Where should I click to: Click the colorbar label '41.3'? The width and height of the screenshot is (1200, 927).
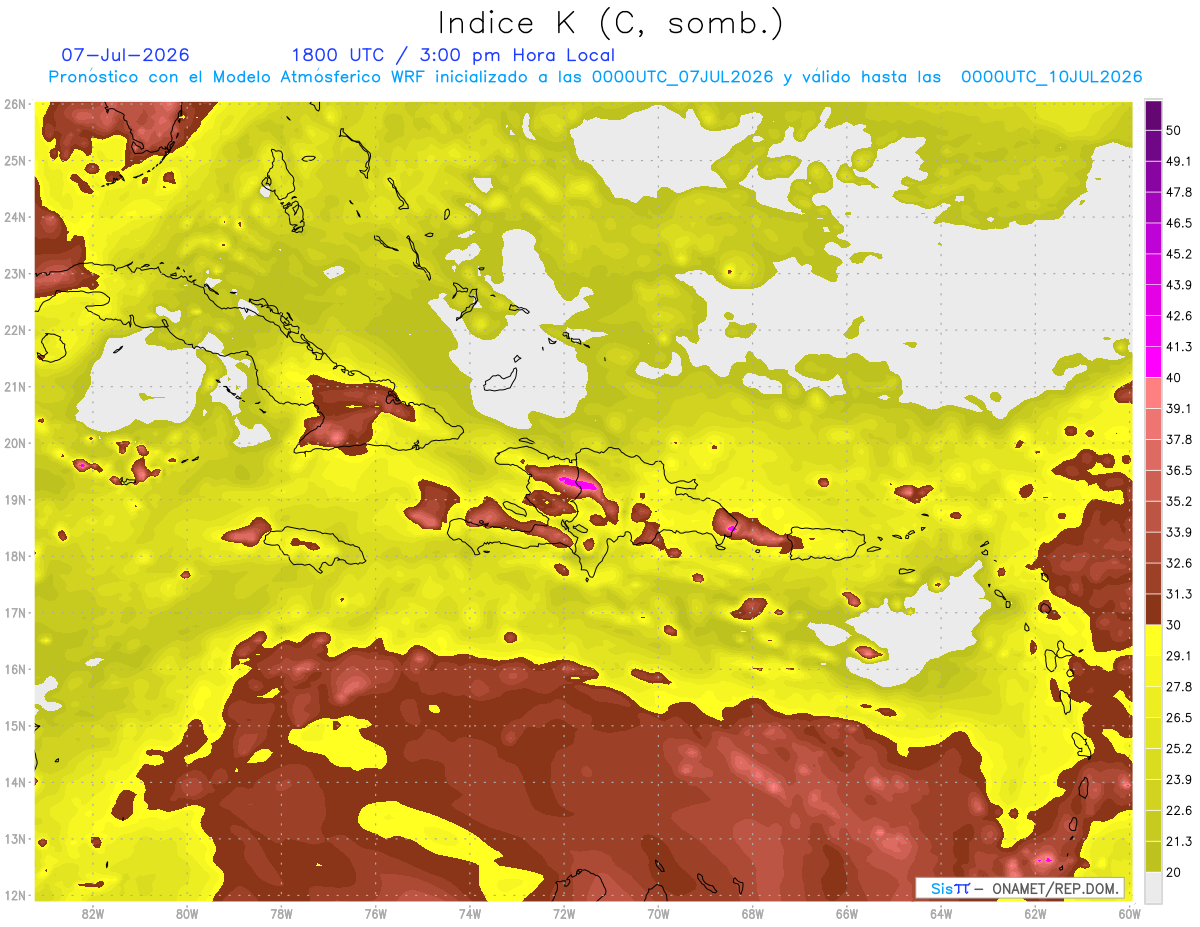pyautogui.click(x=1178, y=347)
